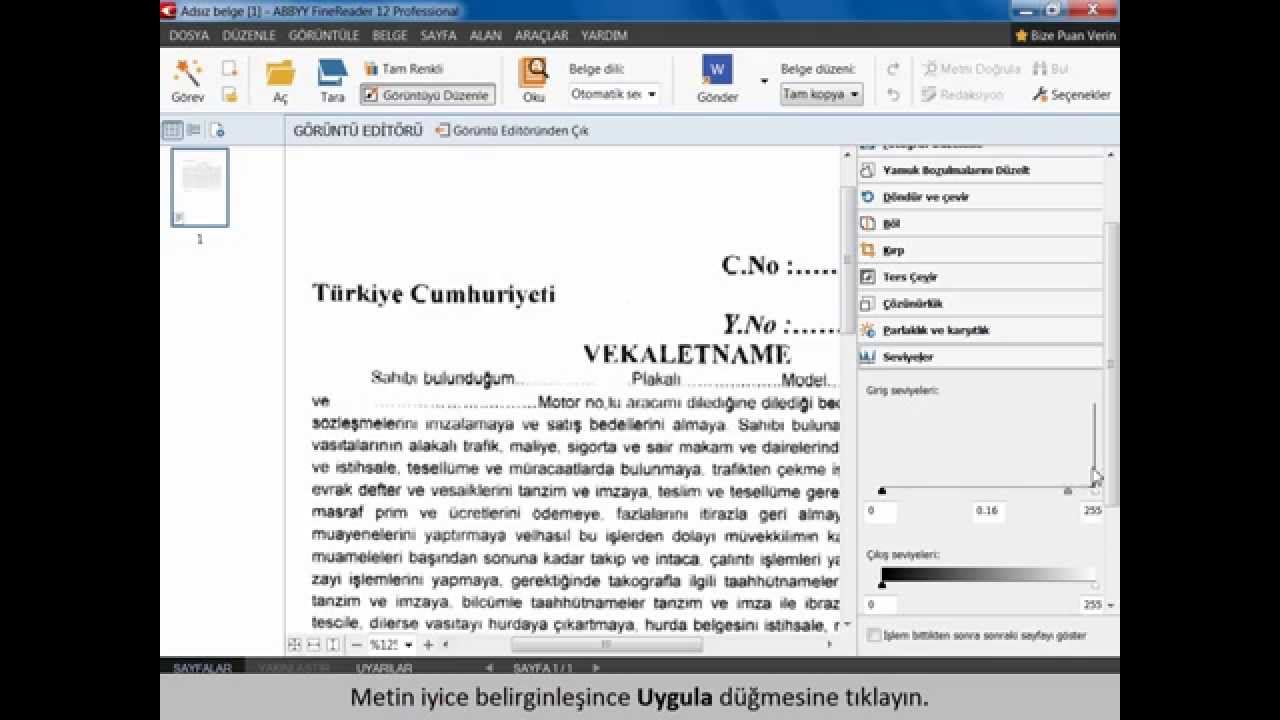Click the fit-to-height zoom icon
Image resolution: width=1280 pixels, height=720 pixels.
(333, 645)
